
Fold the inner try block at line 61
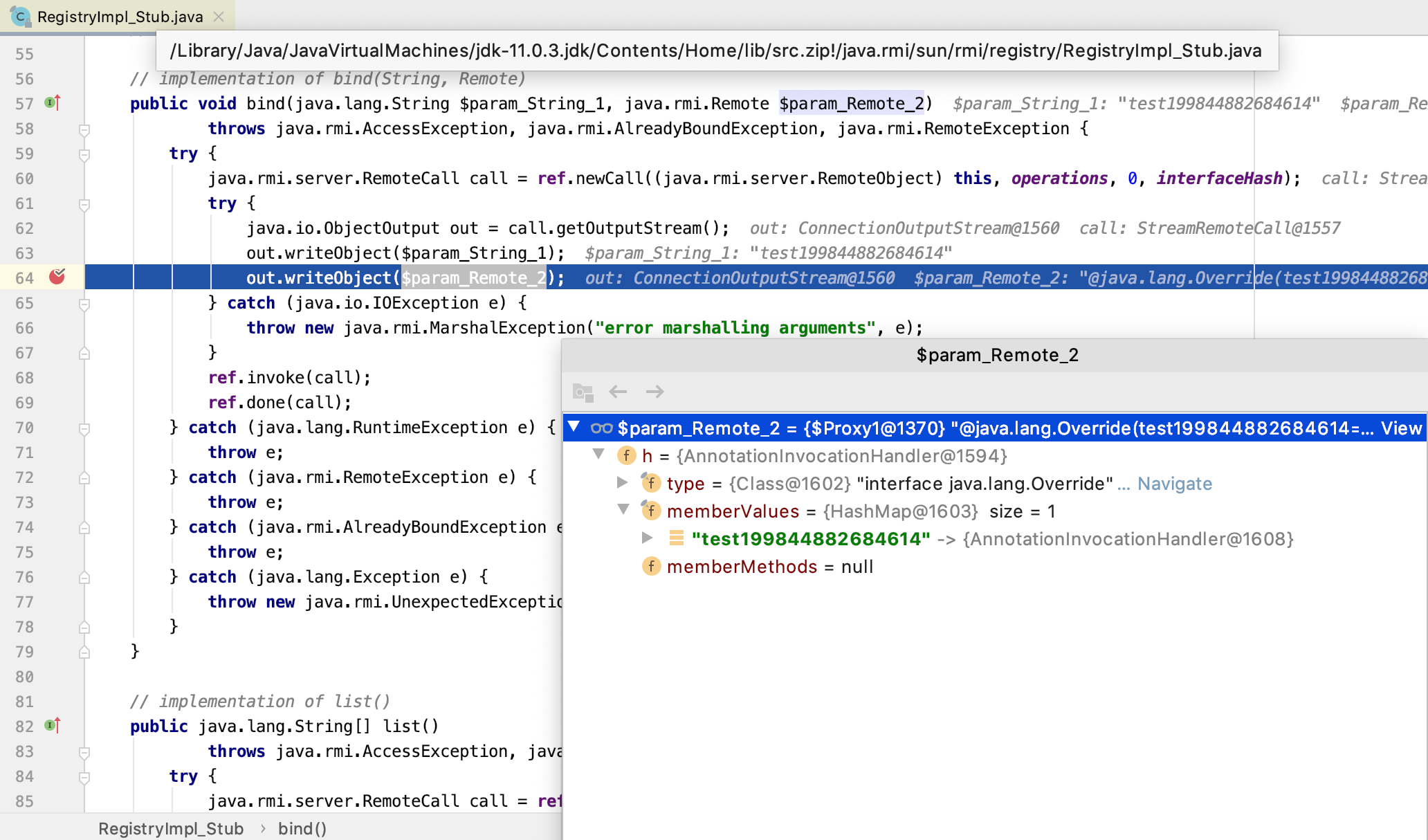(x=84, y=204)
